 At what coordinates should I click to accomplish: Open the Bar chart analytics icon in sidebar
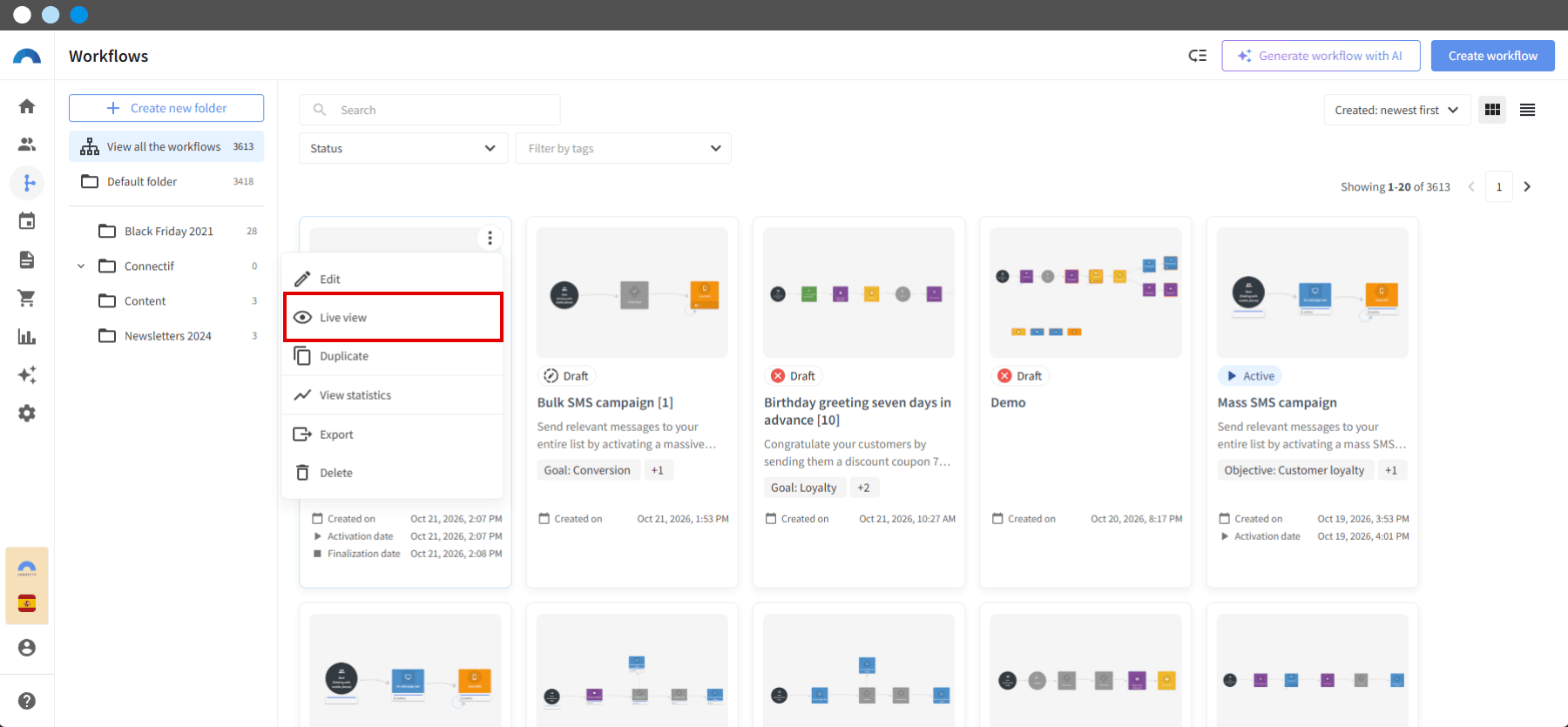(x=27, y=337)
